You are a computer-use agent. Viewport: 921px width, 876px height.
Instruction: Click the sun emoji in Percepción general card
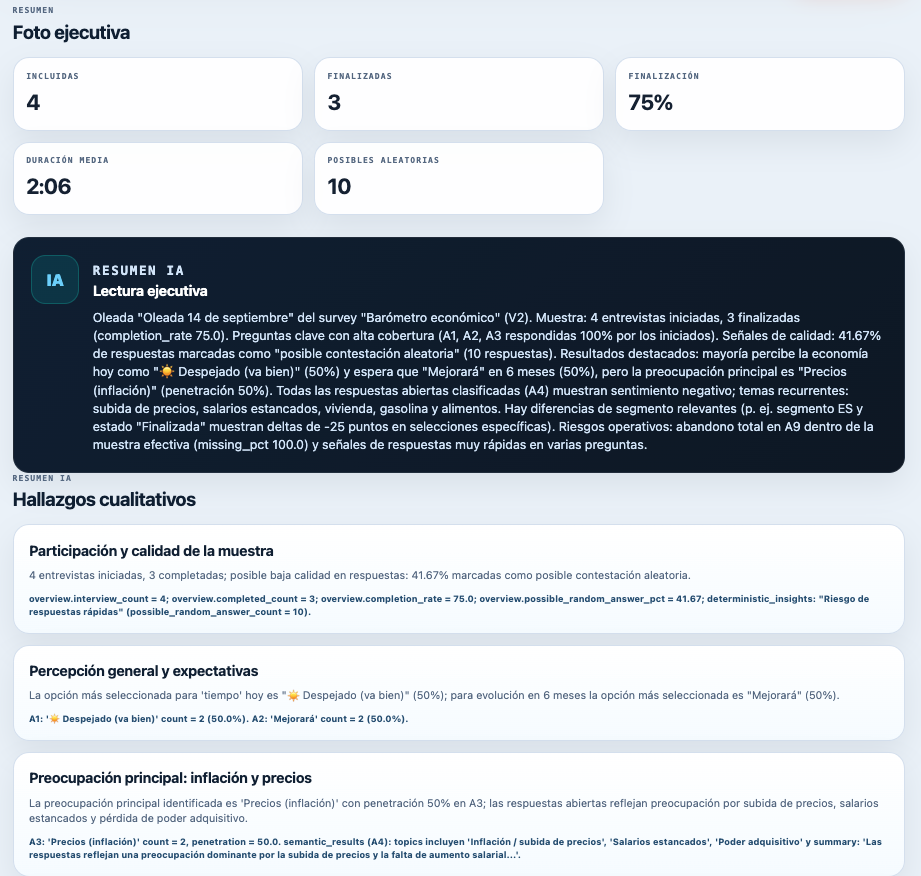click(x=293, y=696)
